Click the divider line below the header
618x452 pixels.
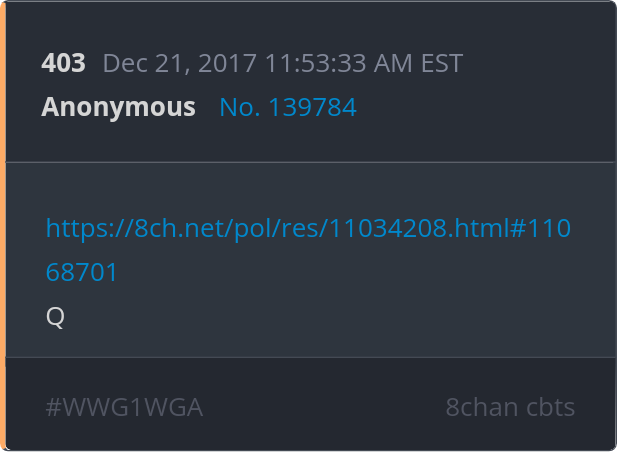click(310, 162)
